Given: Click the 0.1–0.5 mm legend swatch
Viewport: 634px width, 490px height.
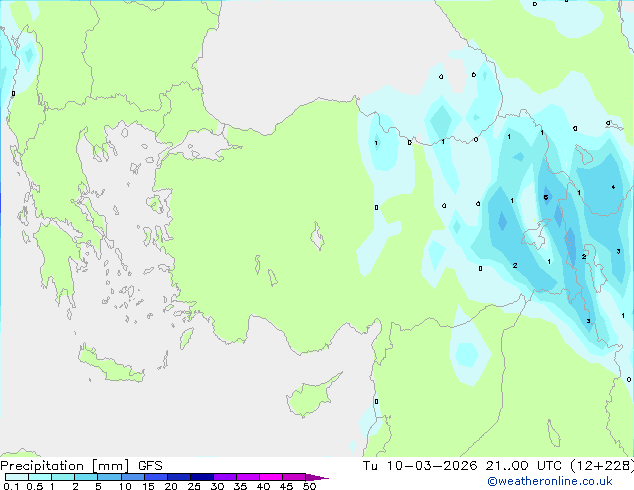Looking at the screenshot, I should click(17, 477).
